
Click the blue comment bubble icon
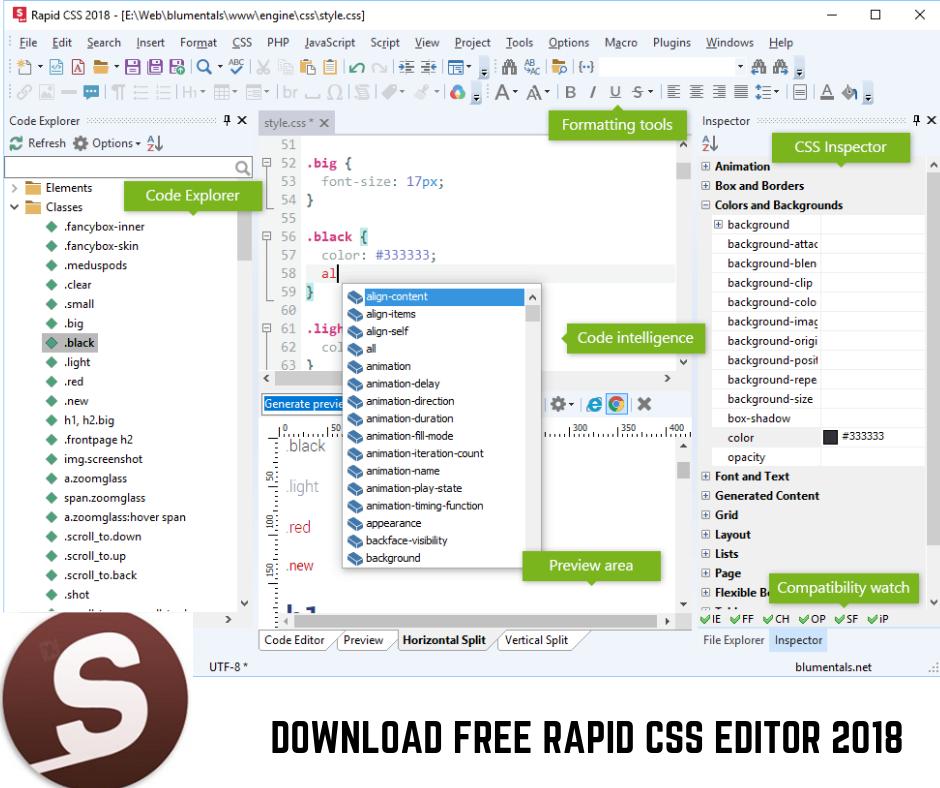[91, 92]
